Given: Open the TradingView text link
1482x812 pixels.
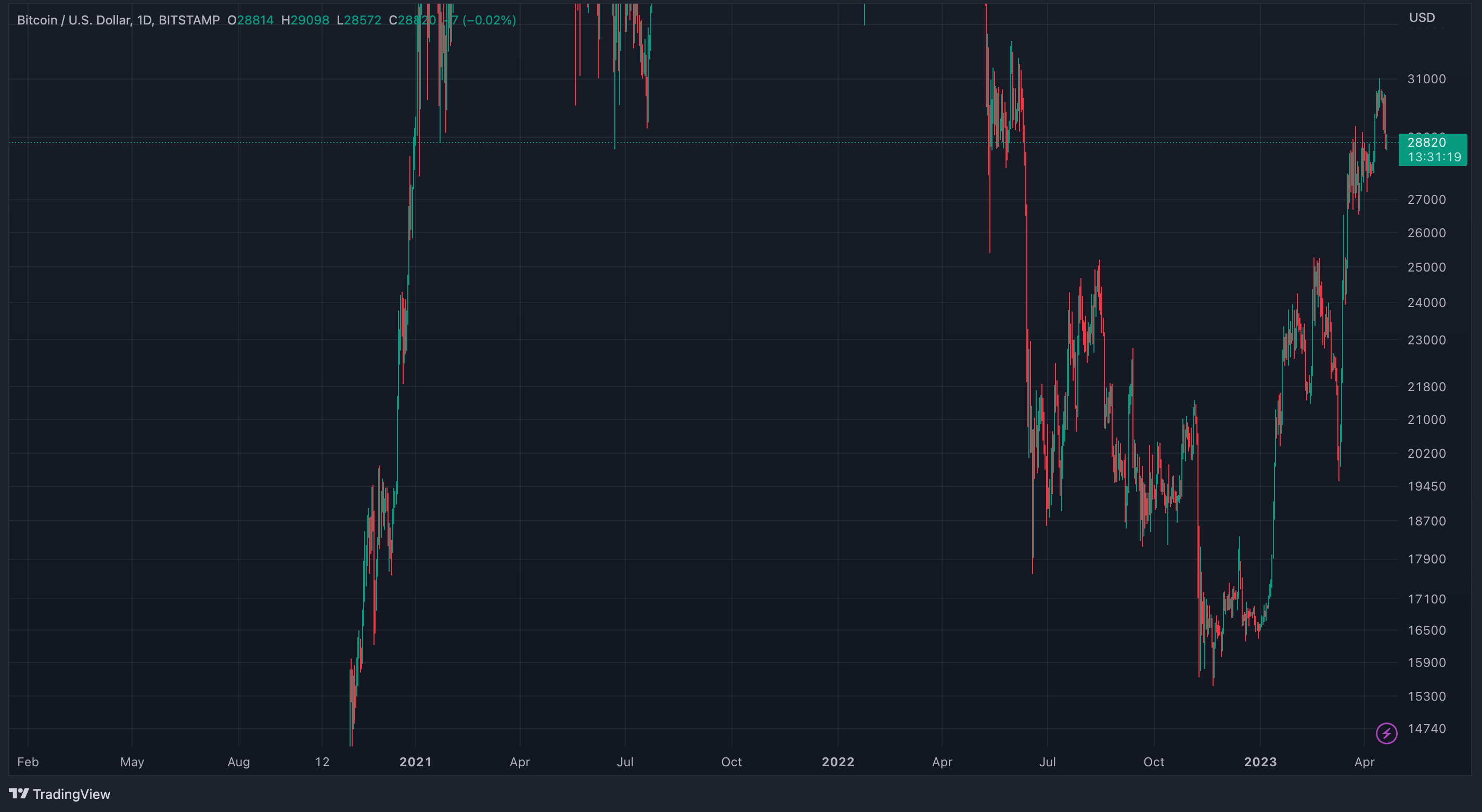Looking at the screenshot, I should click(71, 794).
